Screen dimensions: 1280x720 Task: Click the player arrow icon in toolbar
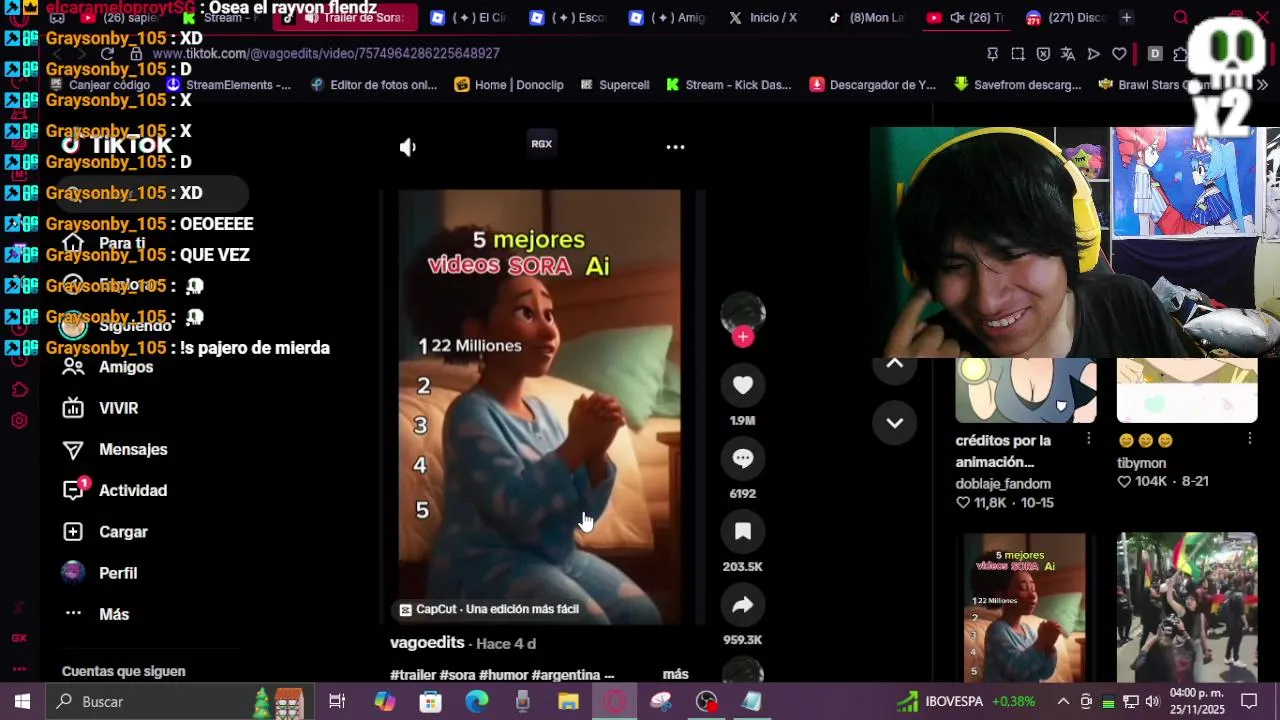1094,54
